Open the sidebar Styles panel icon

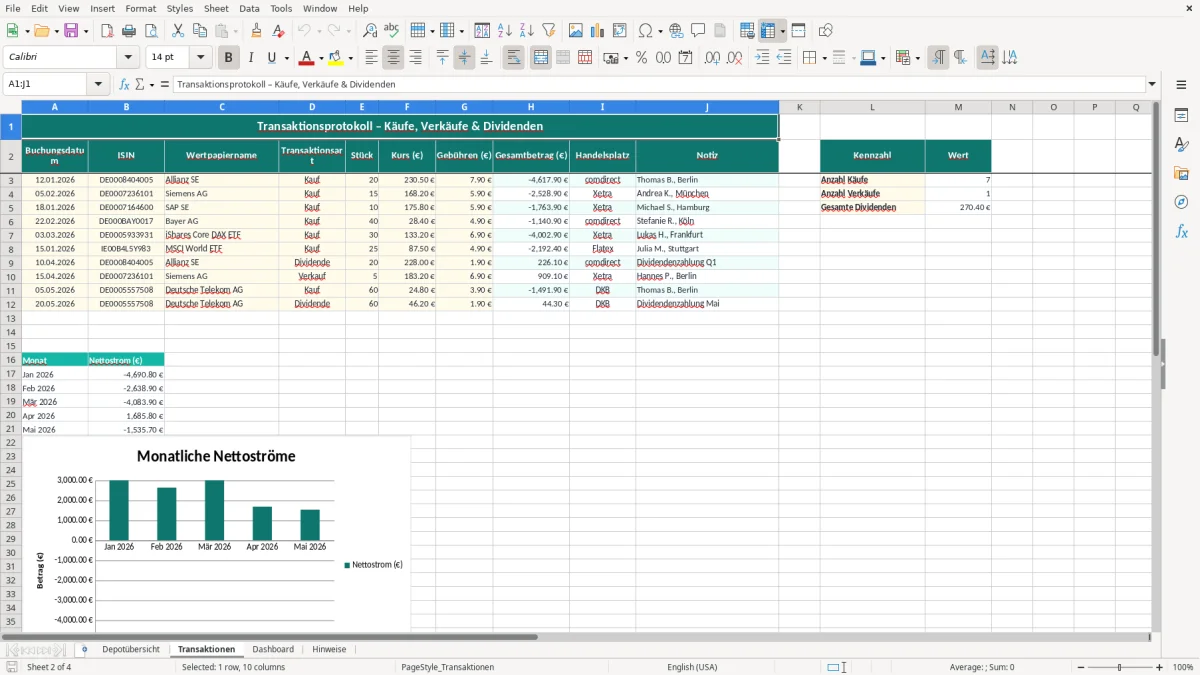(x=1181, y=144)
